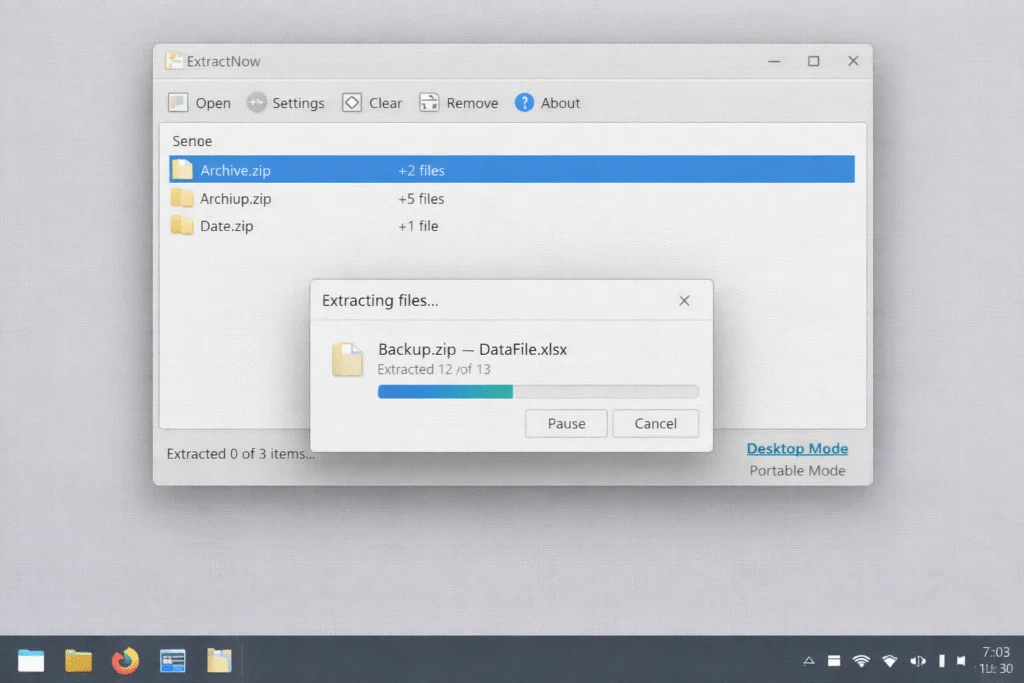This screenshot has width=1024, height=683.
Task: Pause the extraction
Action: point(566,423)
